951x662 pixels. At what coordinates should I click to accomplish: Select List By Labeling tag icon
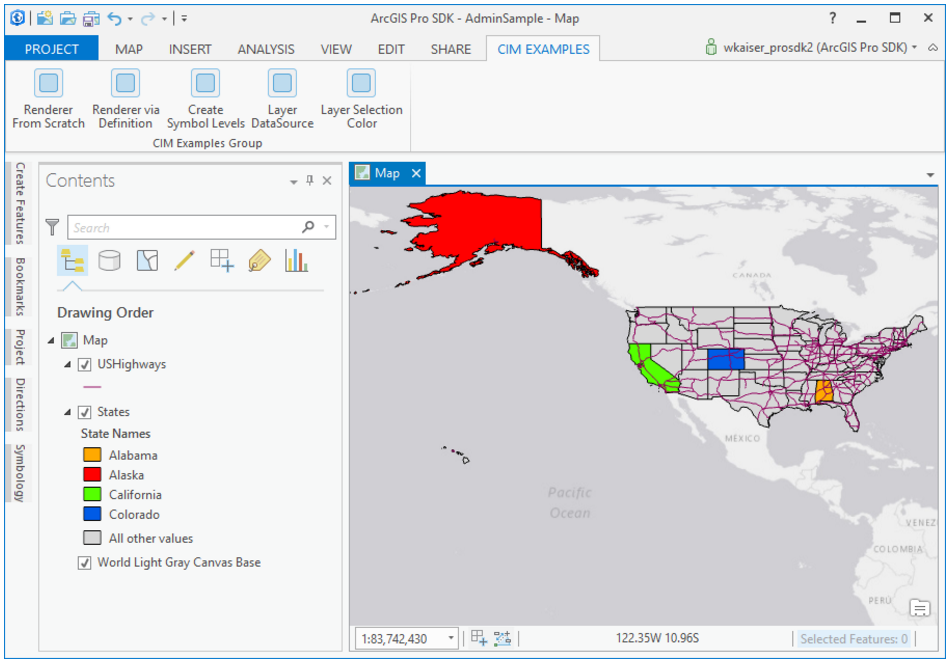pos(260,261)
